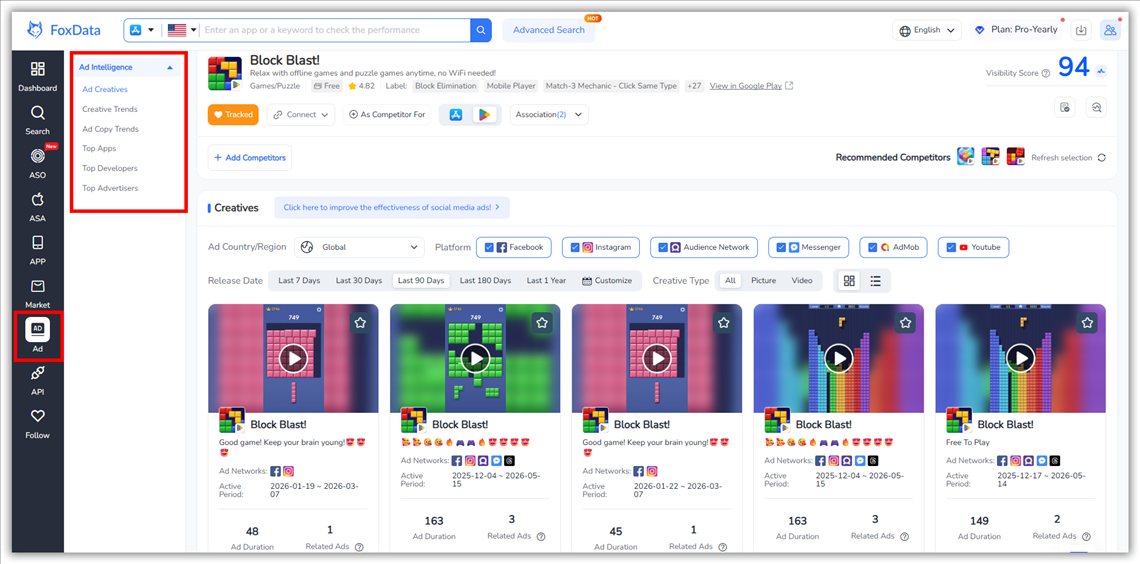Open the APP sidebar section
The width and height of the screenshot is (1140, 564).
pos(38,250)
